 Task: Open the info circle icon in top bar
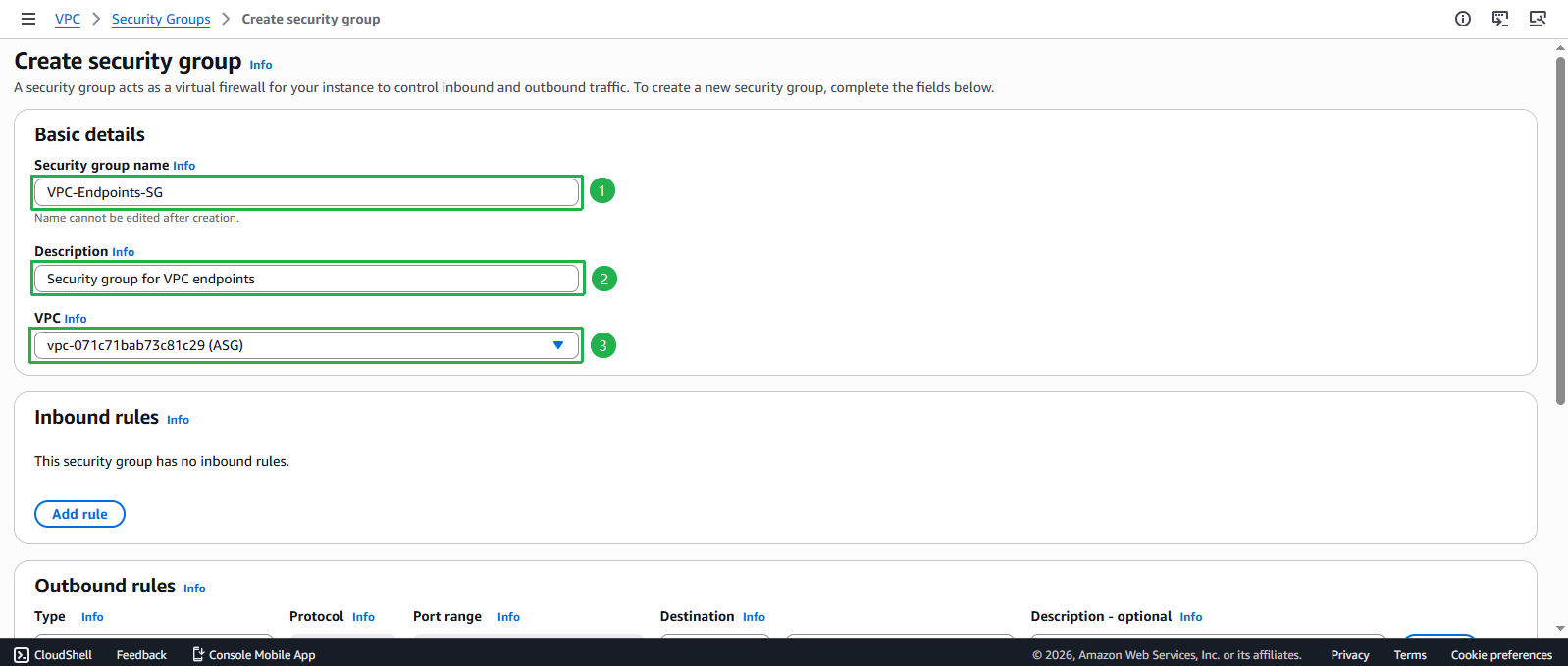tap(1463, 19)
